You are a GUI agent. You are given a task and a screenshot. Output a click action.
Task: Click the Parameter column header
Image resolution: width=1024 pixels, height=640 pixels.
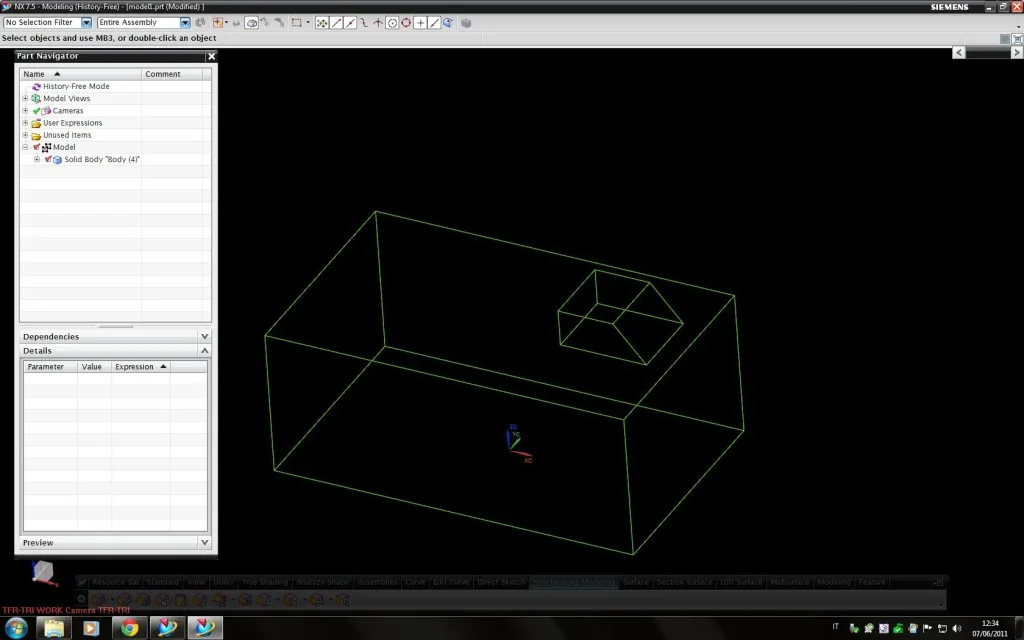click(x=50, y=366)
